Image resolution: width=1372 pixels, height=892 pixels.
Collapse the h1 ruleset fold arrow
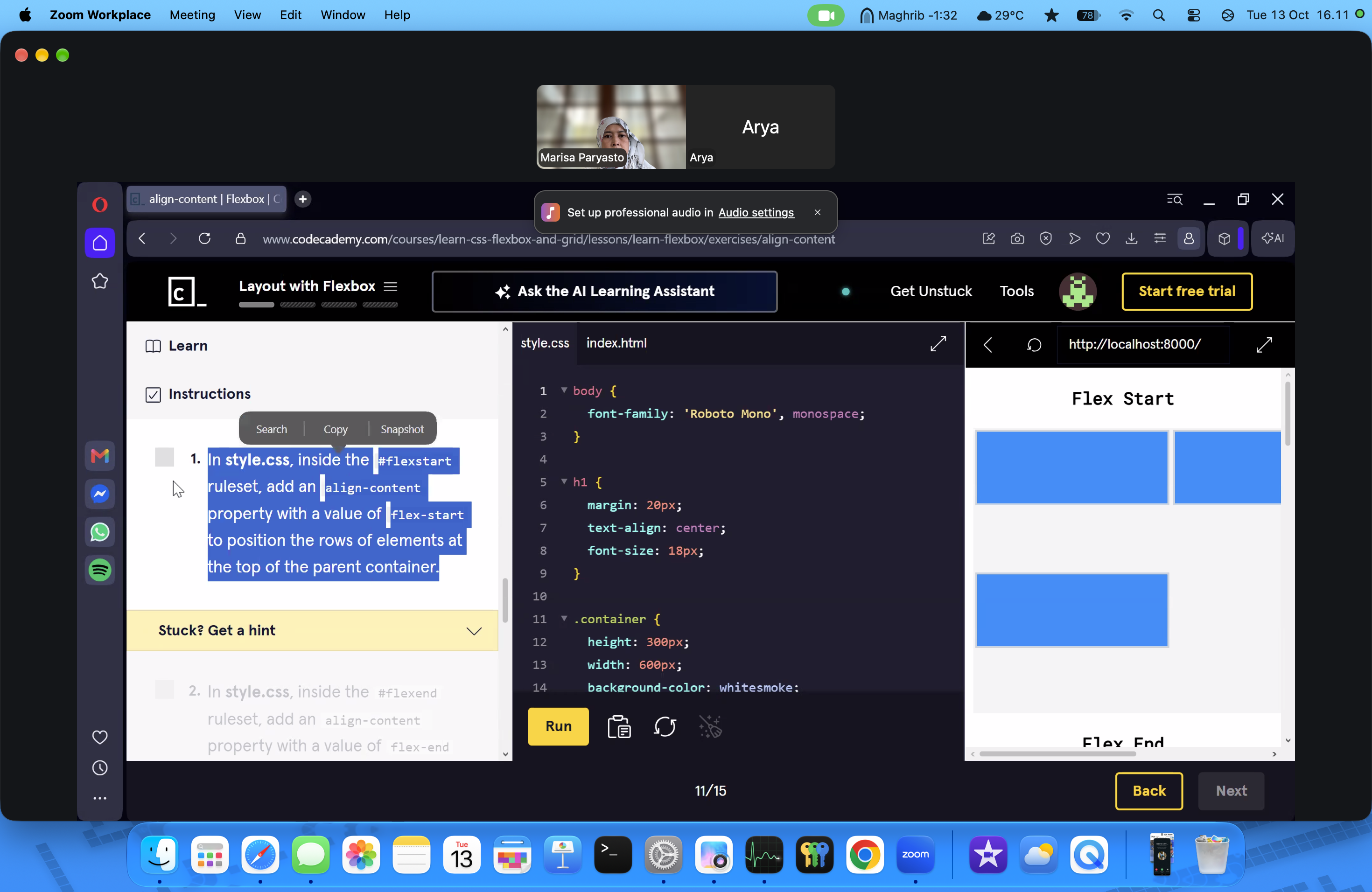pos(564,482)
